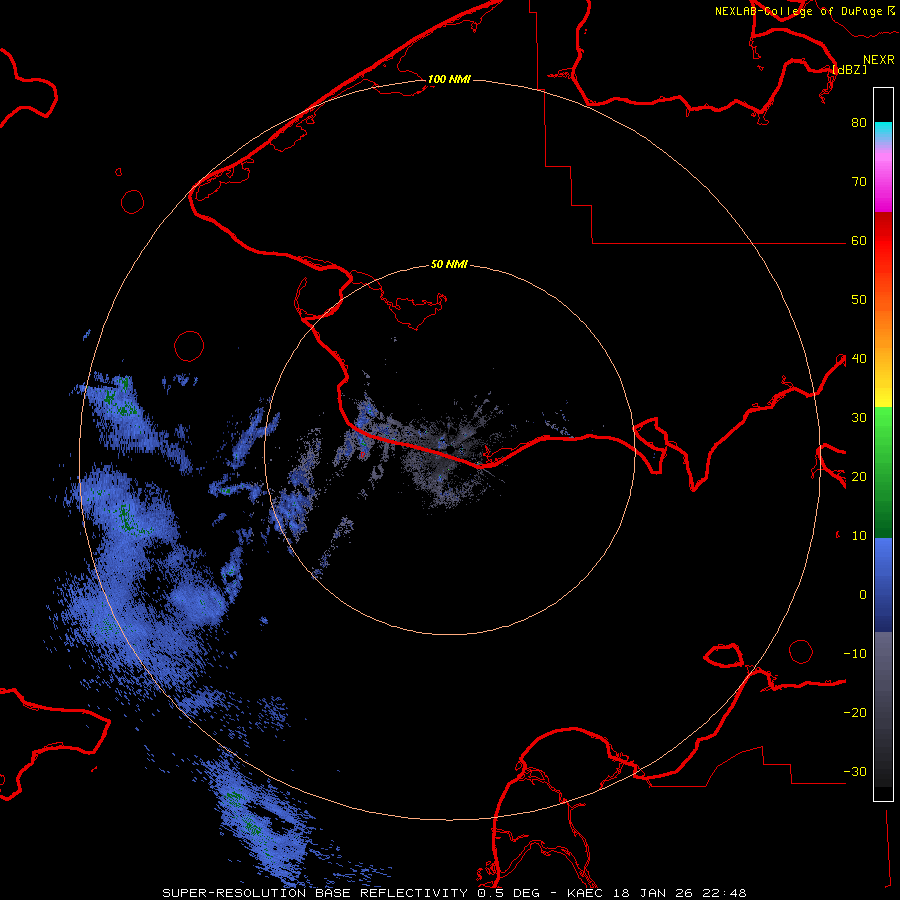Click the 0 value on color scale
Screen dimensions: 900x900
click(863, 595)
